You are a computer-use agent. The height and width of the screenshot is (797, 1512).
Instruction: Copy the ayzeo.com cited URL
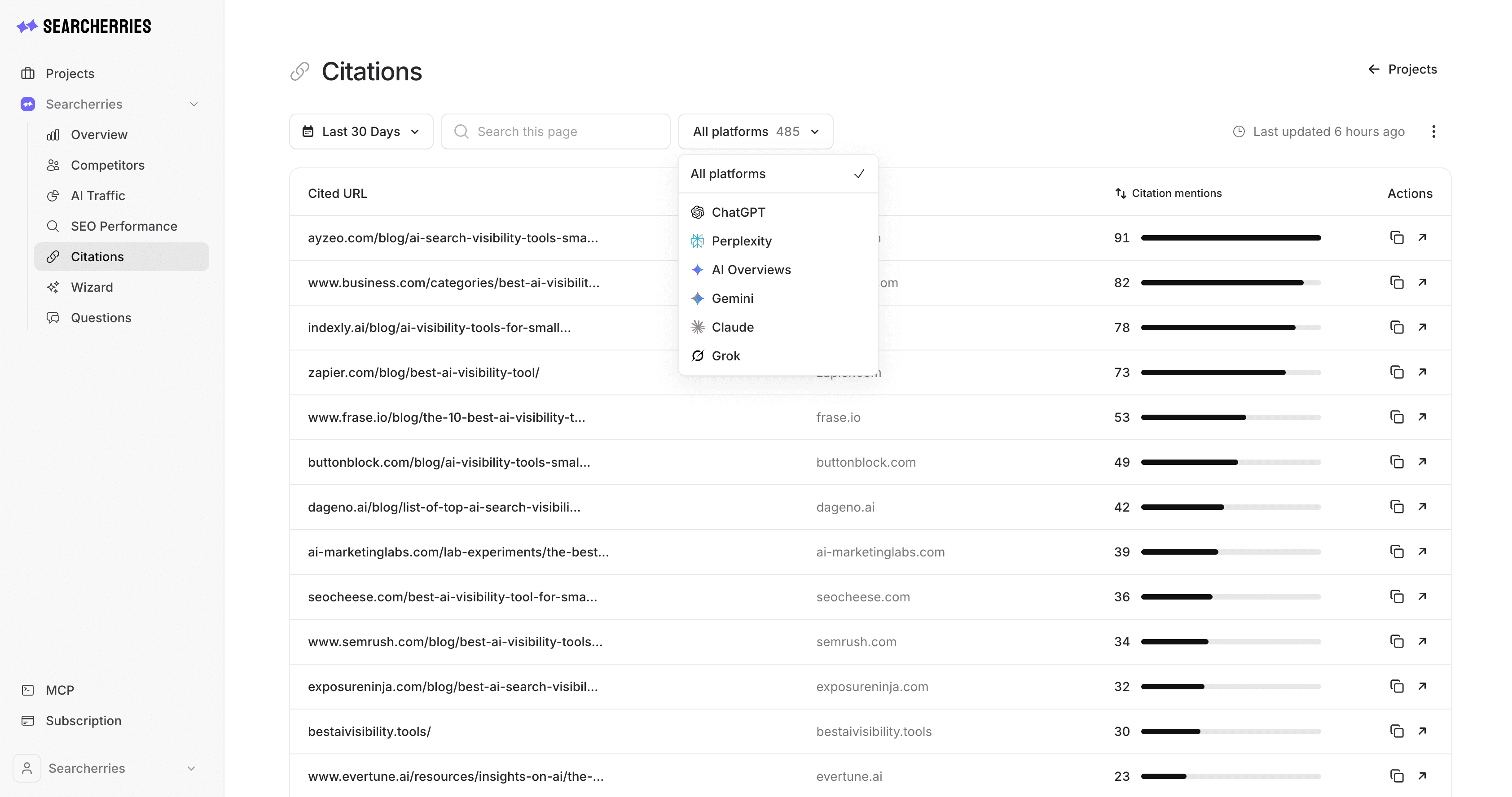click(1396, 238)
